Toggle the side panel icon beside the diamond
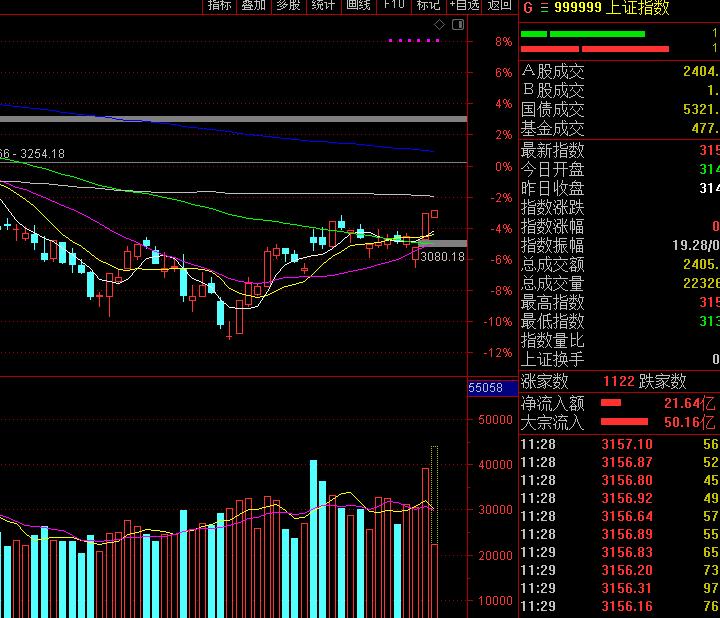This screenshot has height=618, width=720. 458,24
